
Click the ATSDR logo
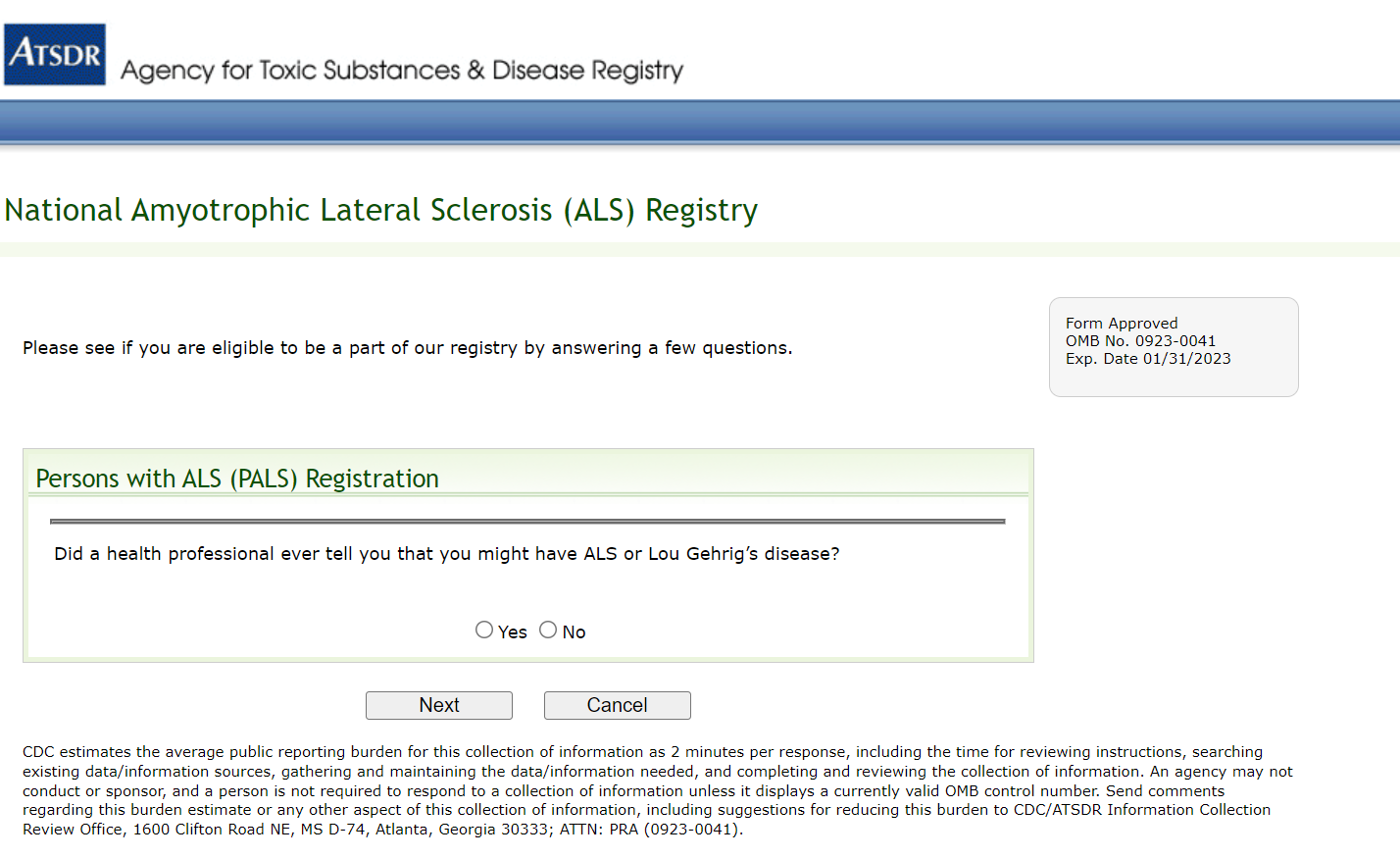point(55,55)
